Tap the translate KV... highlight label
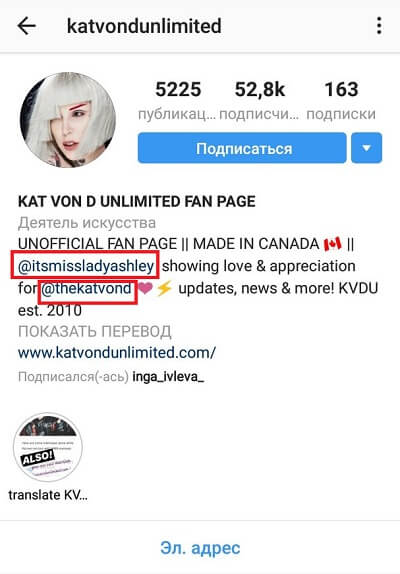 point(48,495)
